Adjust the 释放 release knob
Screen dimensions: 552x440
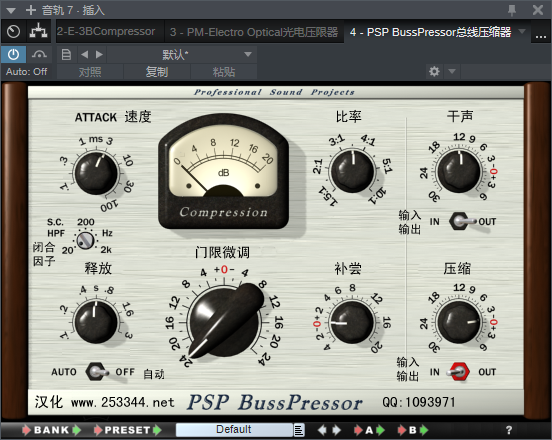click(x=96, y=322)
